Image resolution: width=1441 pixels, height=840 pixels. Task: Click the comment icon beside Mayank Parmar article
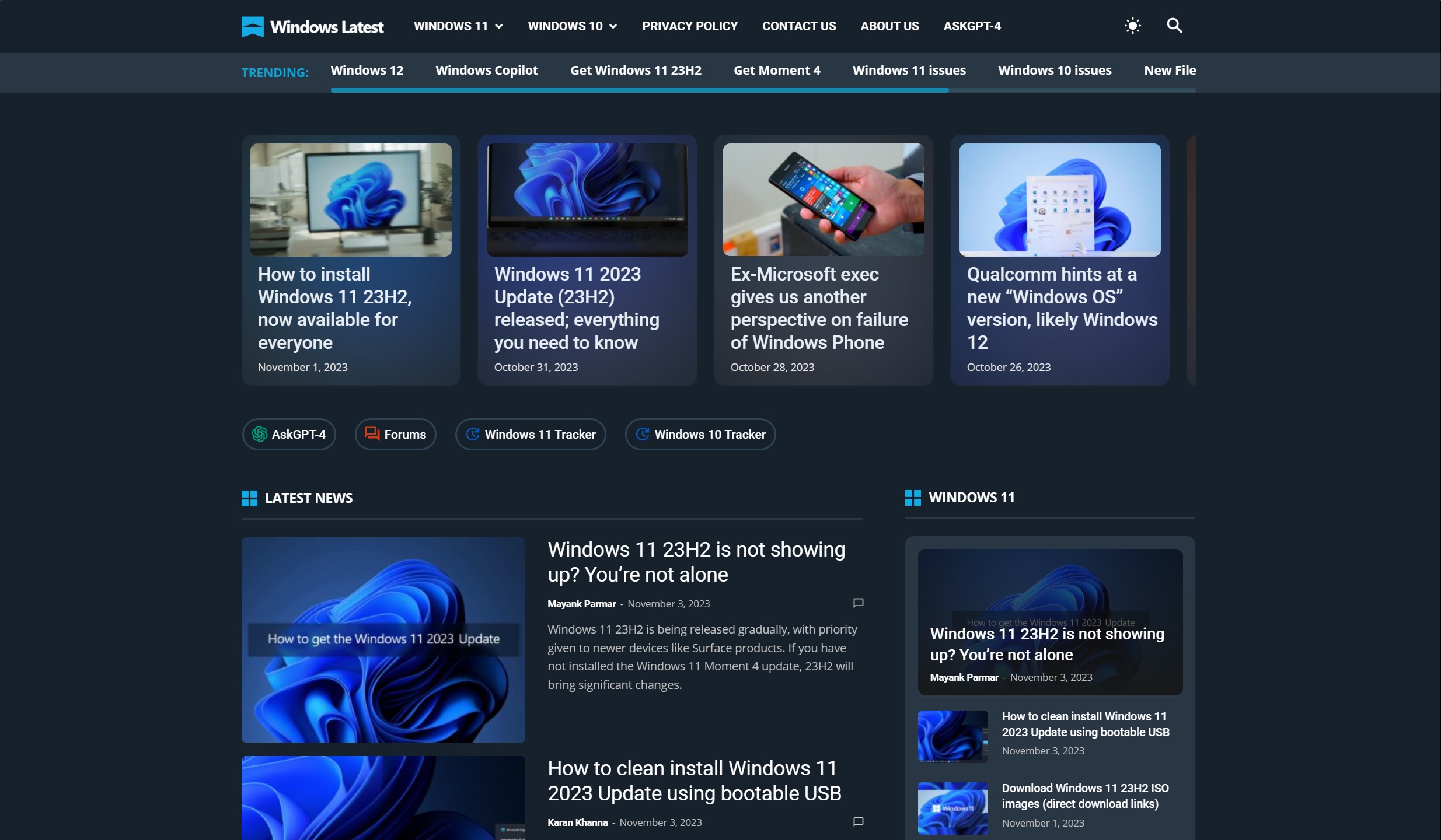[858, 603]
